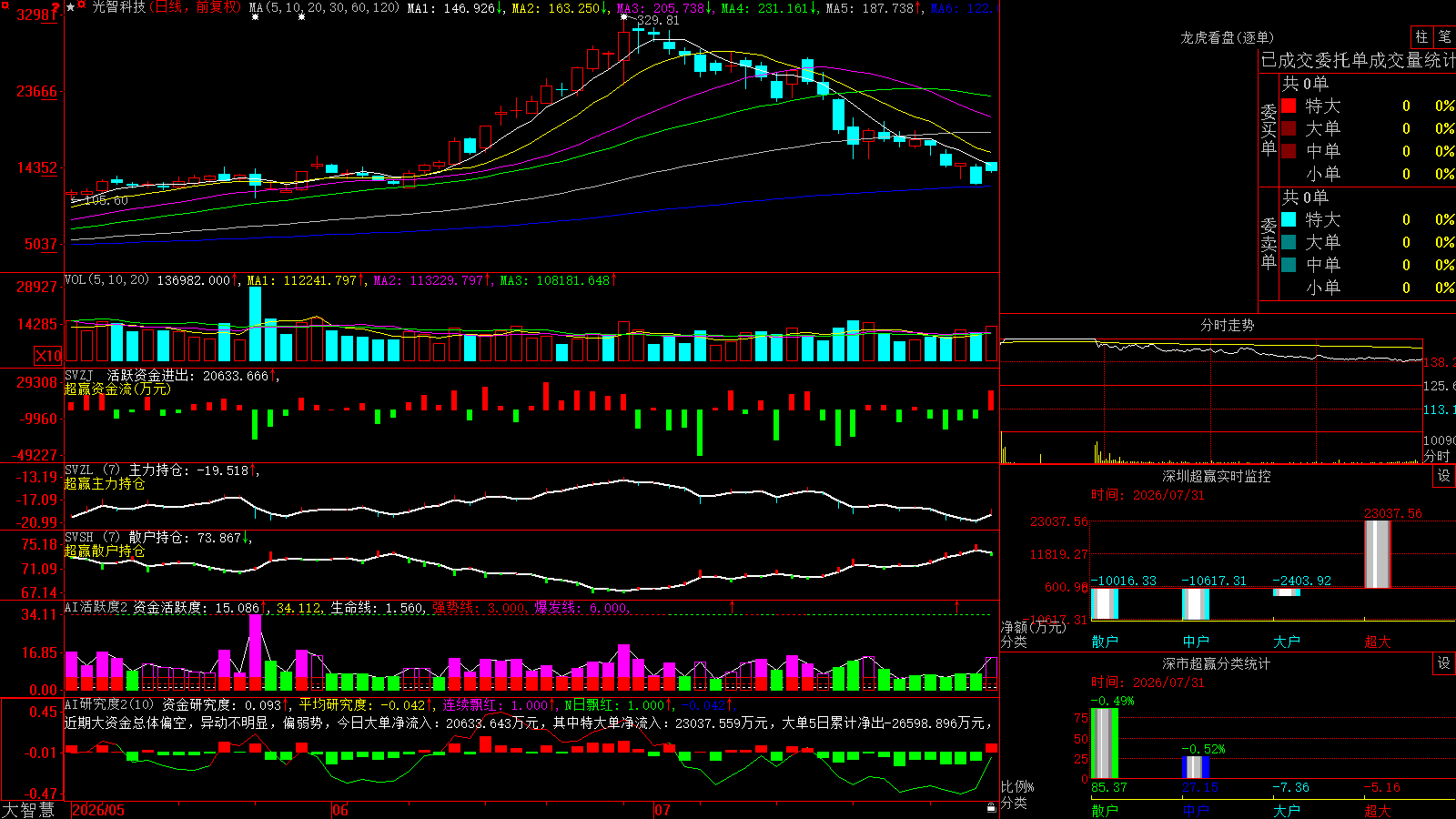Screen dimensions: 1456x819
Task: Click the 散户 bar showing -10016.33
Action: point(1105,604)
